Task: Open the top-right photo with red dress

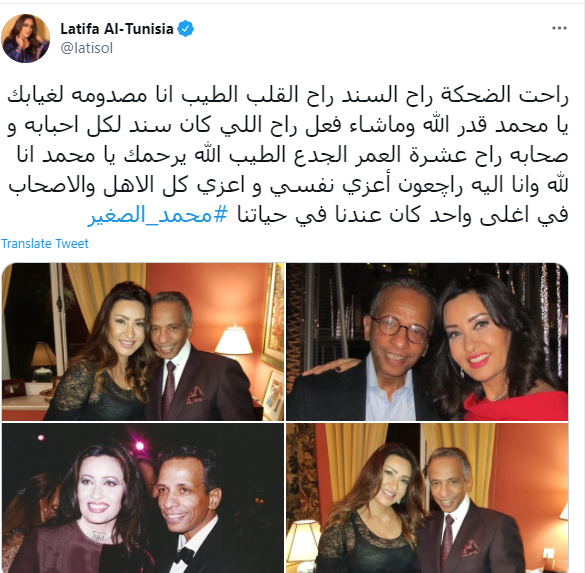Action: 427,342
